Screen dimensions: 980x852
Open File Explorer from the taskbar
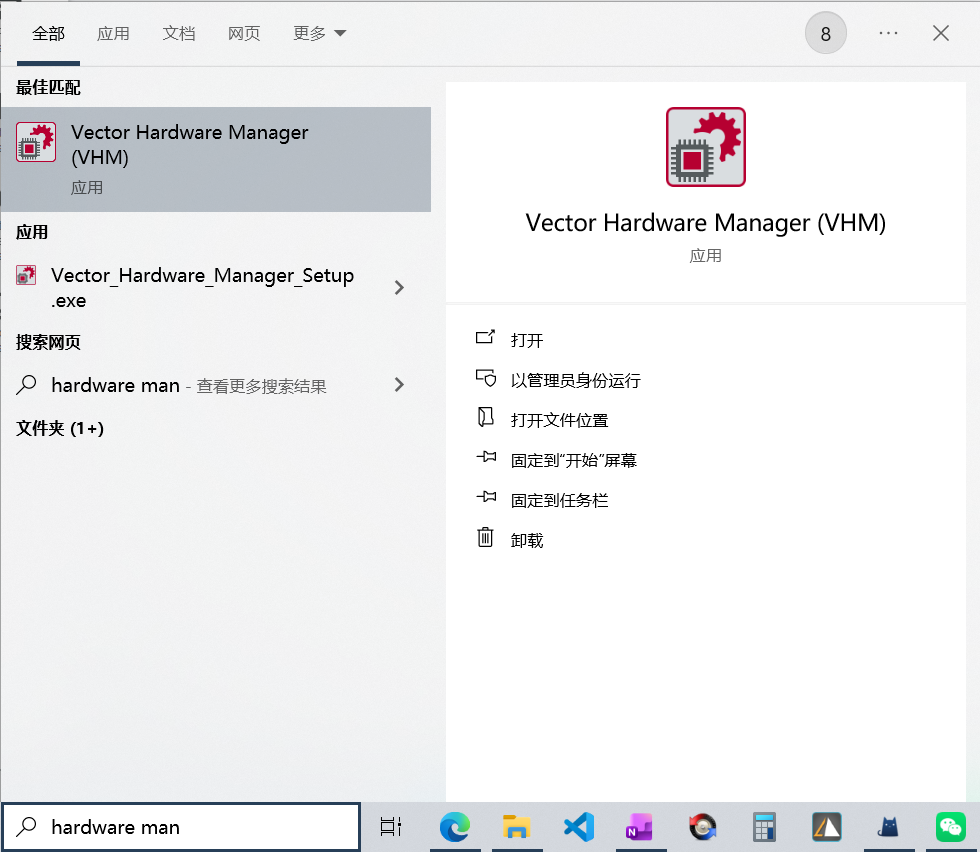[x=517, y=827]
